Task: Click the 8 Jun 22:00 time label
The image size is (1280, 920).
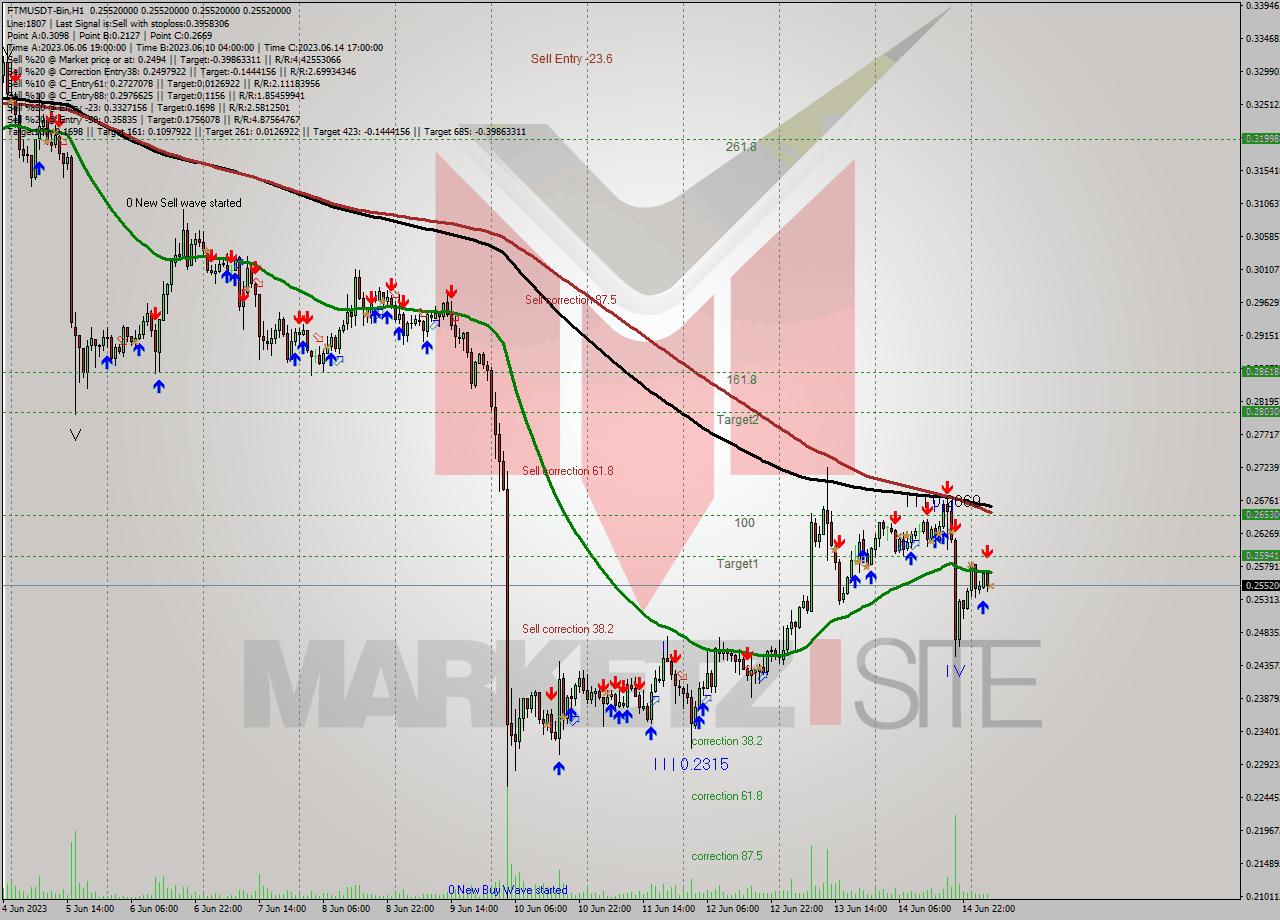Action: pos(409,909)
